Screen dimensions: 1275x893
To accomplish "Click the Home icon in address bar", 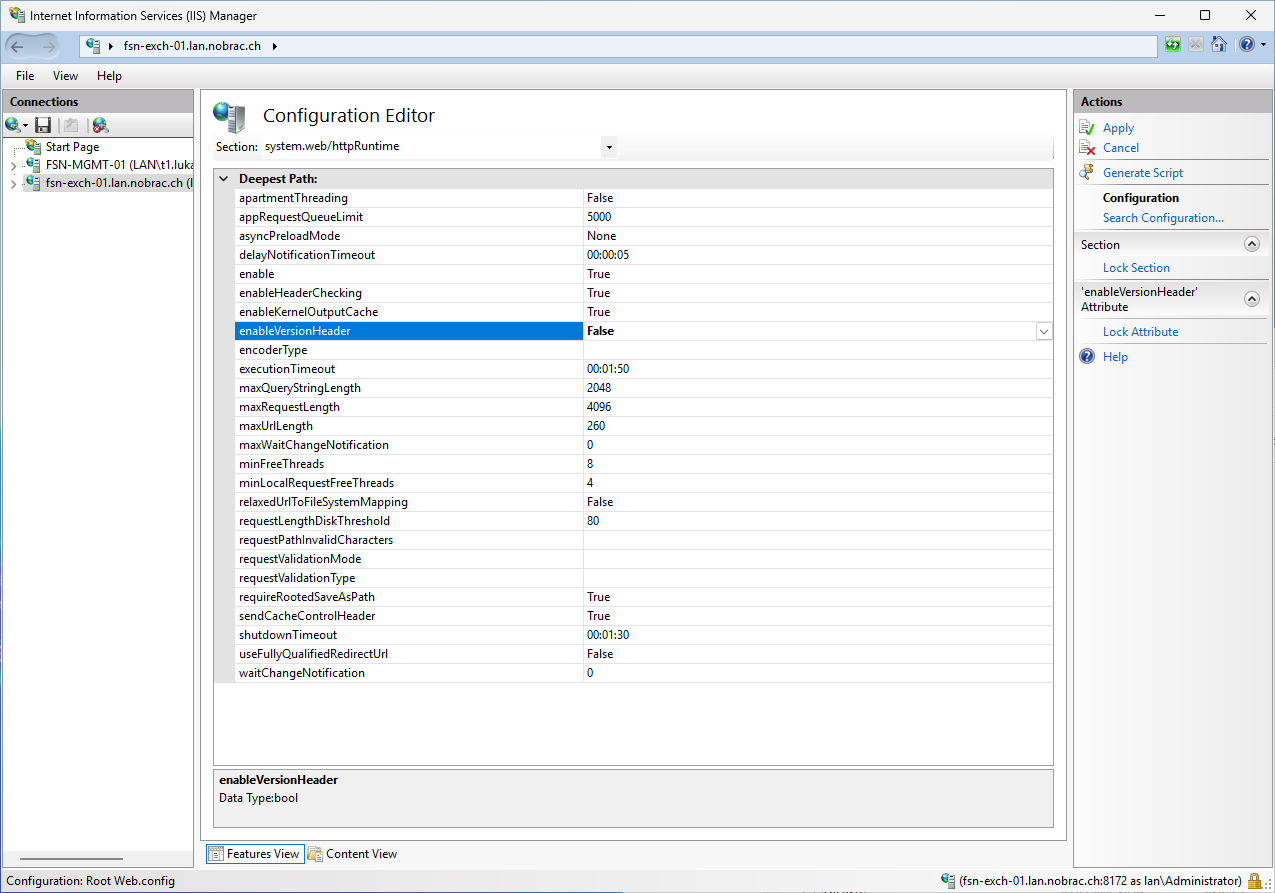I will pos(1219,45).
